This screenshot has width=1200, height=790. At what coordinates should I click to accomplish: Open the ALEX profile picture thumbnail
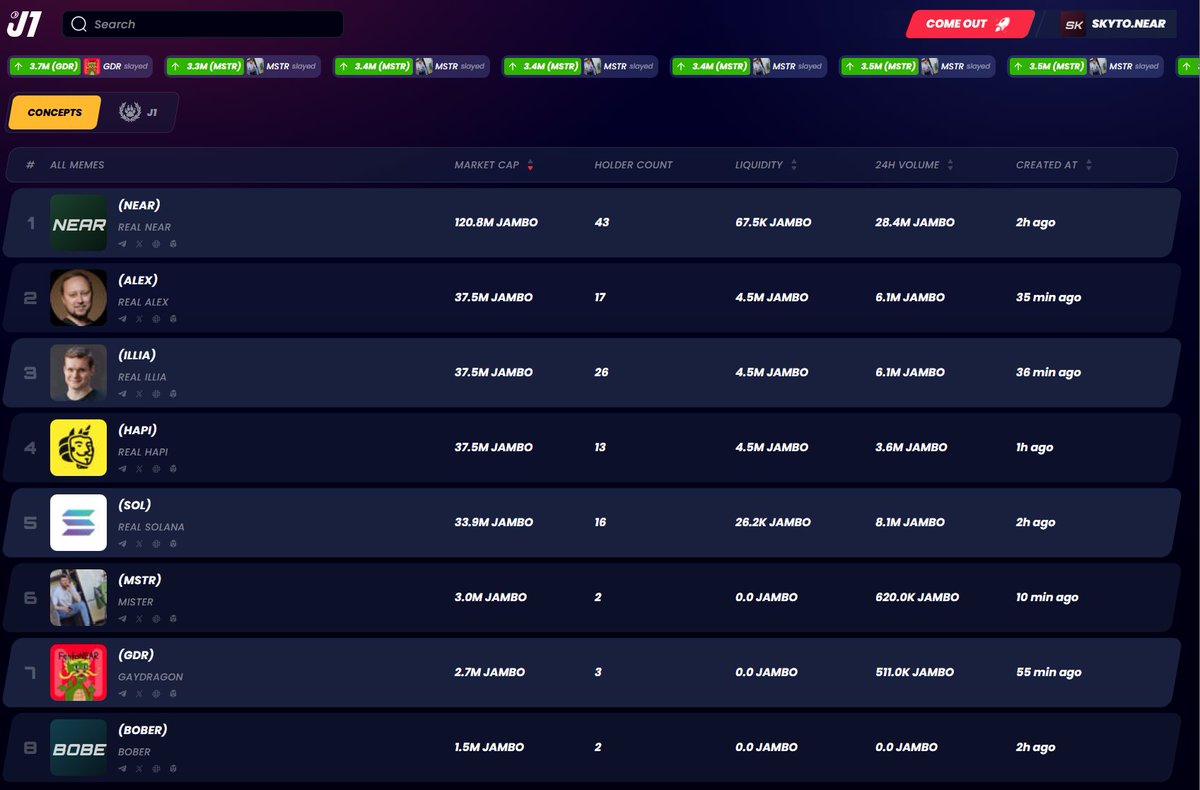point(79,298)
